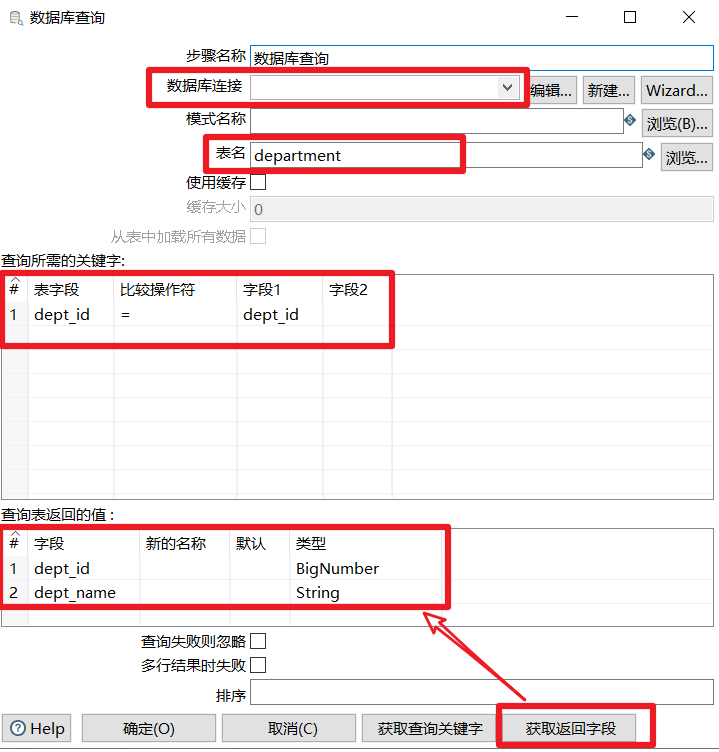This screenshot has width=719, height=752.
Task: Select dept_id row in return values table
Action: pyautogui.click(x=84, y=568)
